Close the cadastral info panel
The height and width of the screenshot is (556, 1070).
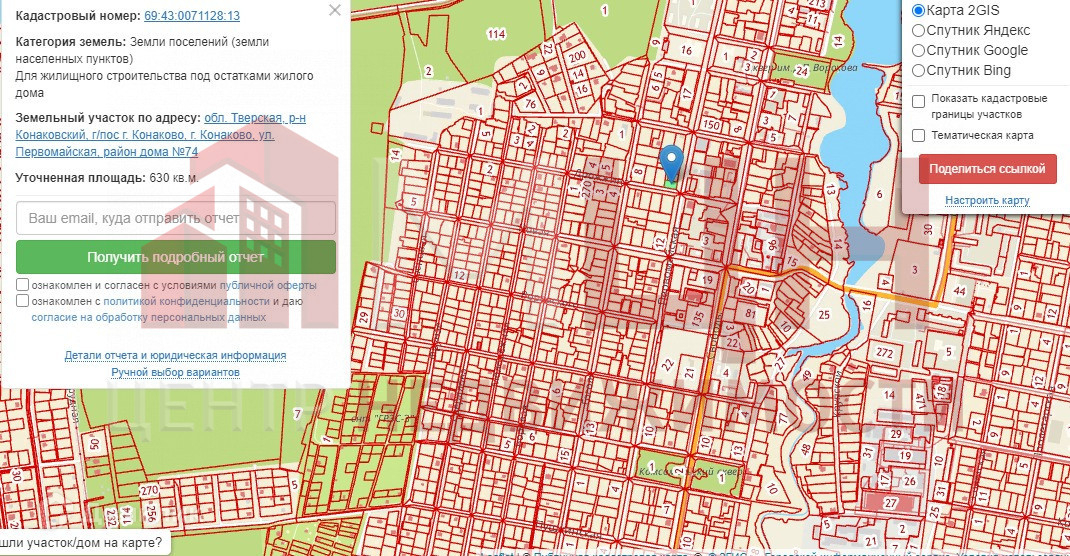tap(334, 10)
